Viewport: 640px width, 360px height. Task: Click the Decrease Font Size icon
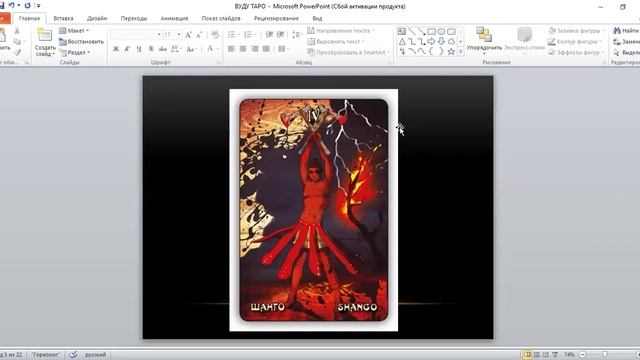point(199,35)
